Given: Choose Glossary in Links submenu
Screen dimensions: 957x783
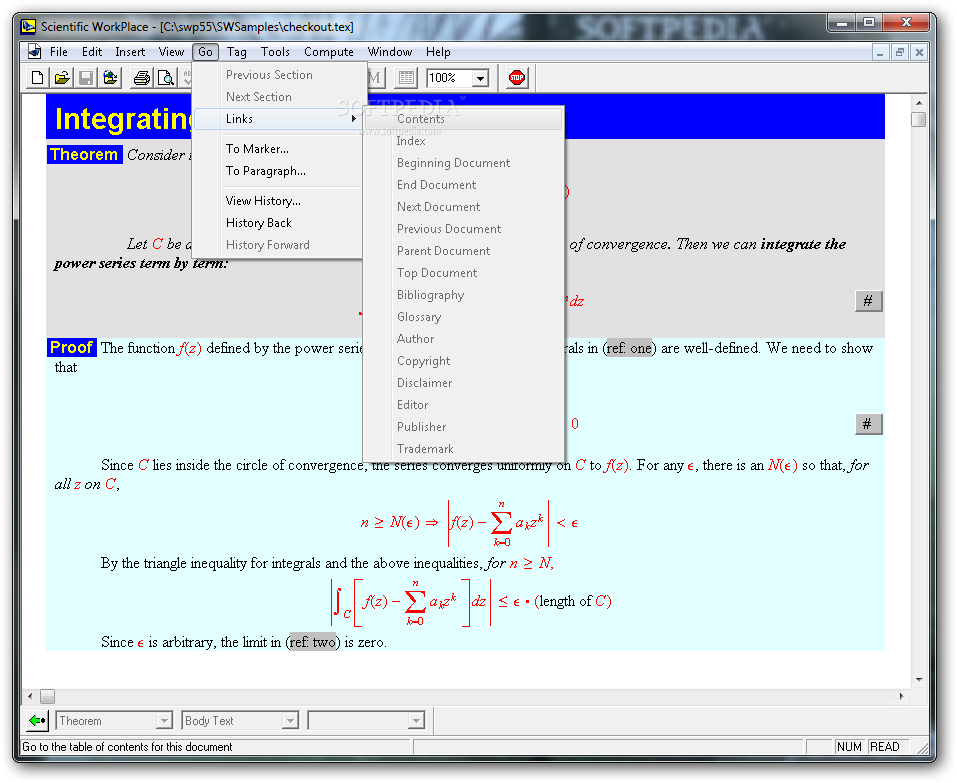Looking at the screenshot, I should coord(463,316).
